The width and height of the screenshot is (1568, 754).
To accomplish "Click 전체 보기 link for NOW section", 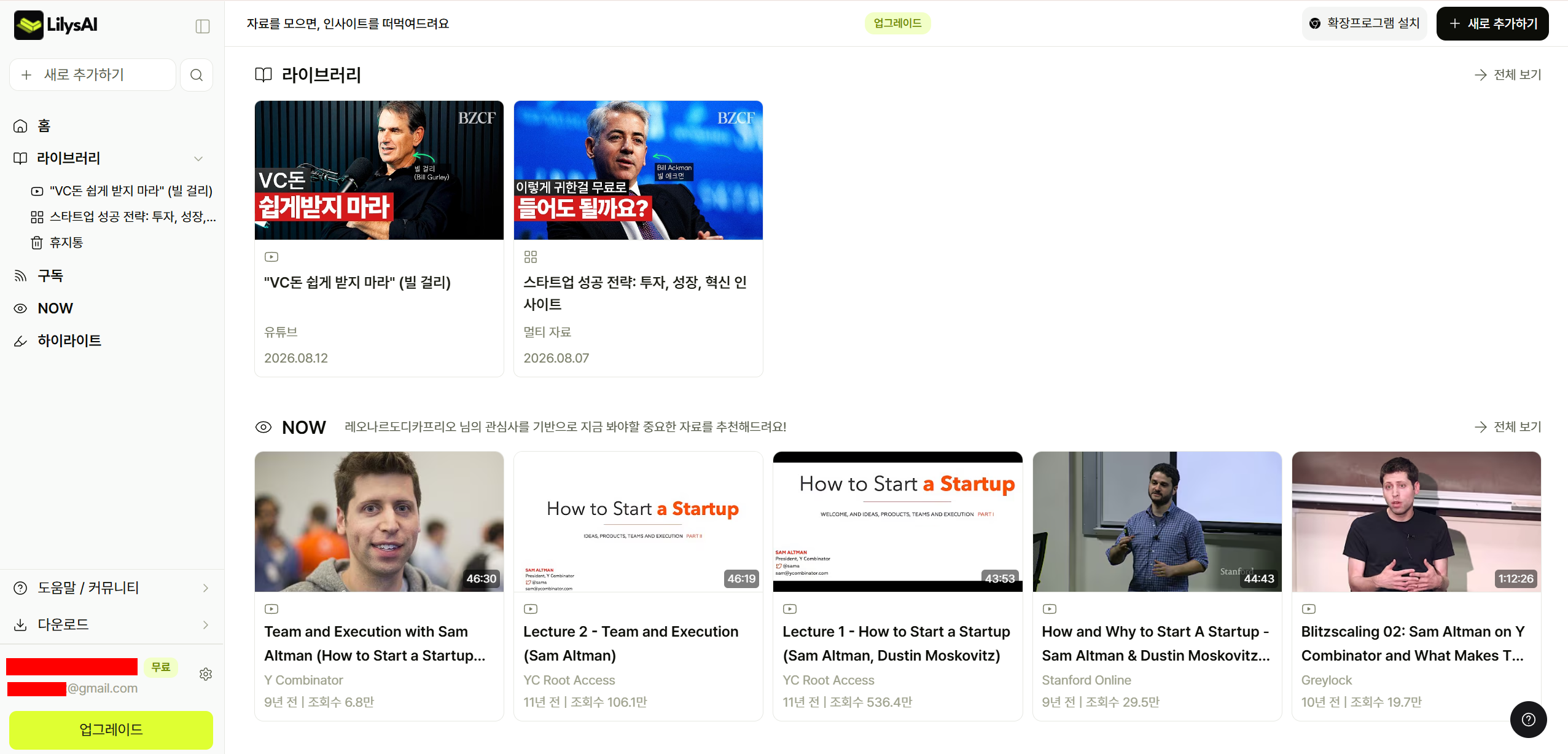I will pos(1508,427).
